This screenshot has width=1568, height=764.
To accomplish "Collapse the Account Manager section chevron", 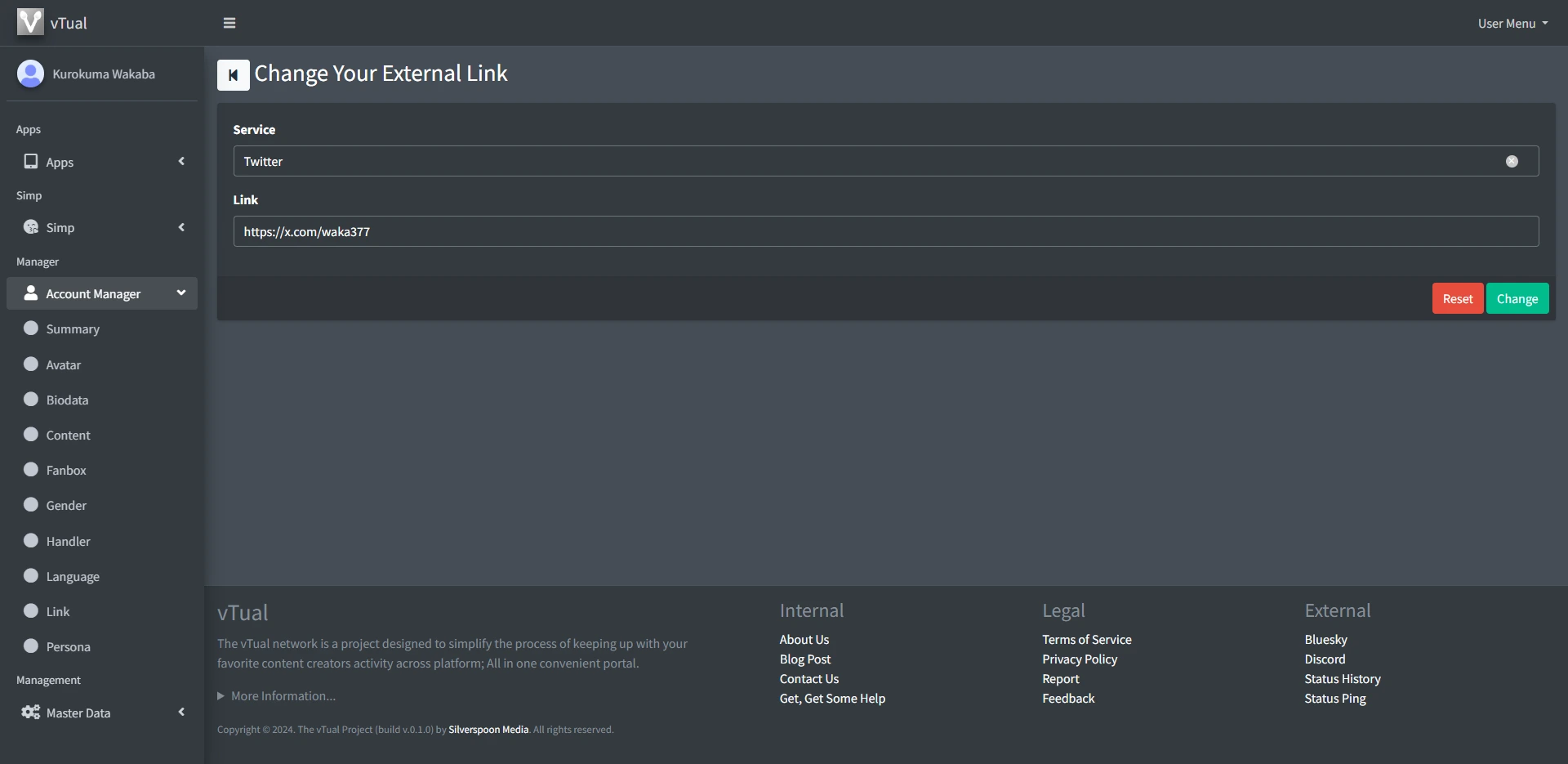I will (181, 293).
